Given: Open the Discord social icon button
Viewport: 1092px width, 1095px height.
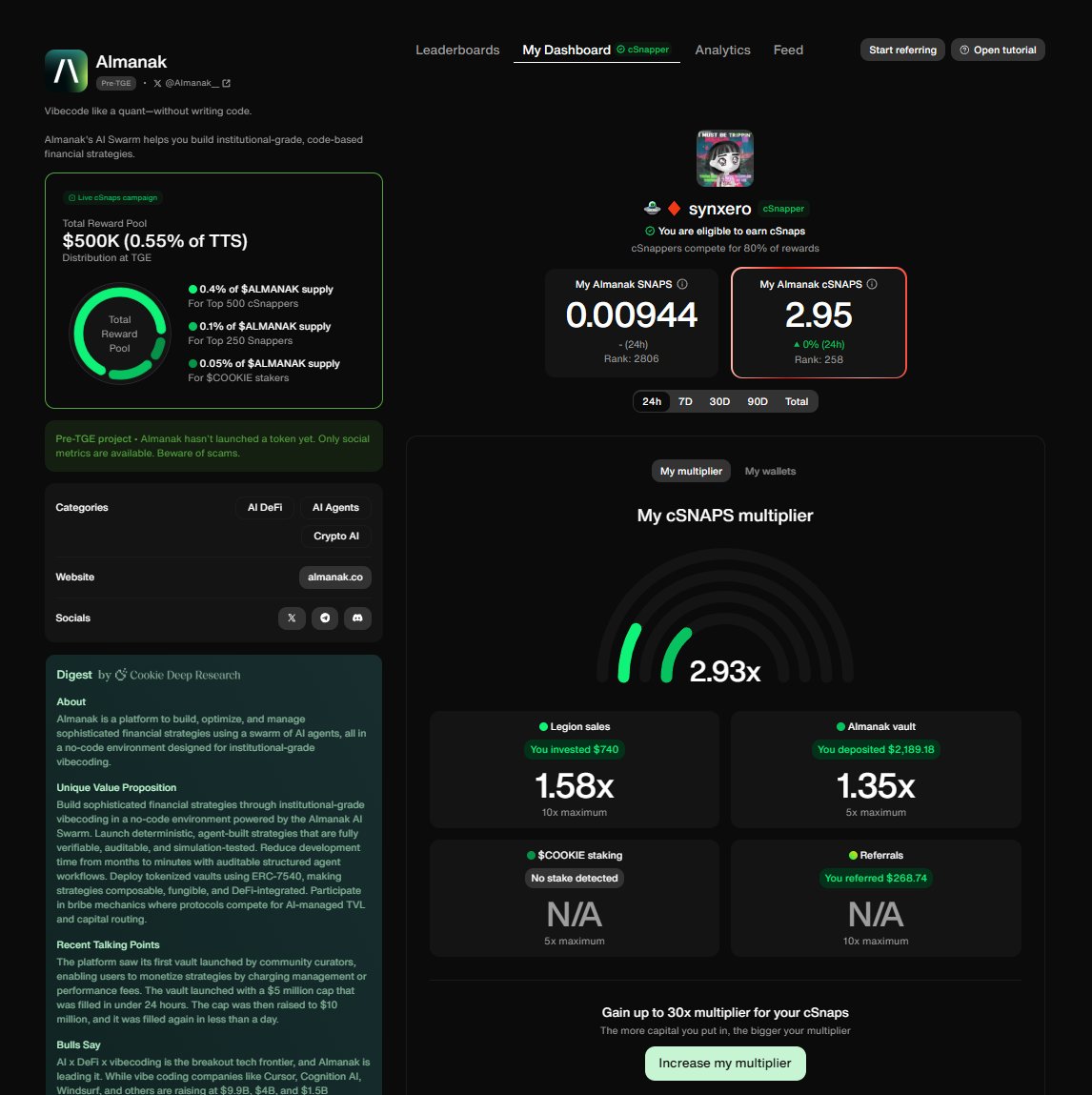Looking at the screenshot, I should pyautogui.click(x=357, y=618).
